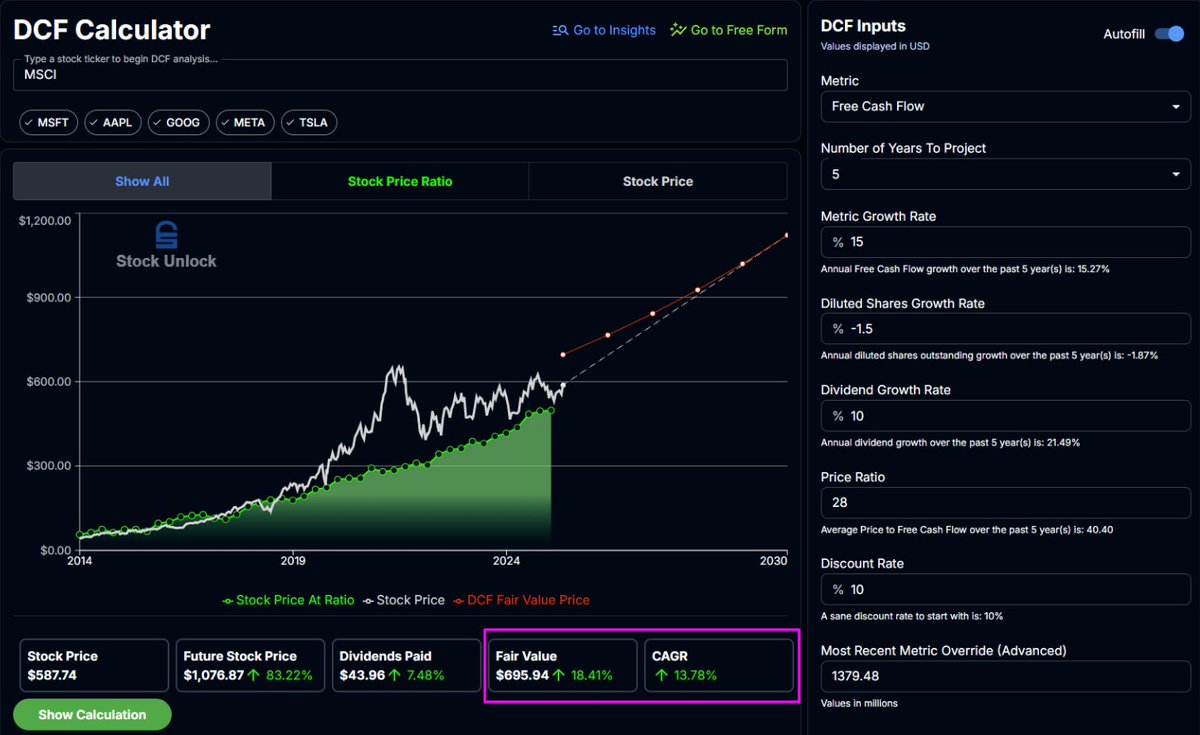The width and height of the screenshot is (1200, 735).
Task: Click the DCF Inputs heading
Action: 863,26
